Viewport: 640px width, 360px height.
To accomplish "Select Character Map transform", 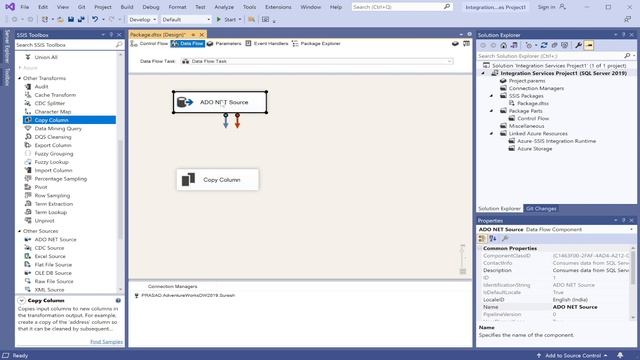I will coord(53,111).
